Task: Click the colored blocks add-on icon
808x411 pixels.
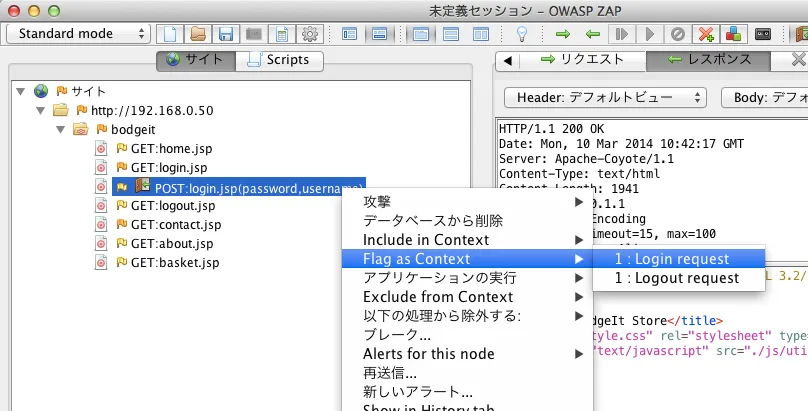Action: (x=733, y=34)
